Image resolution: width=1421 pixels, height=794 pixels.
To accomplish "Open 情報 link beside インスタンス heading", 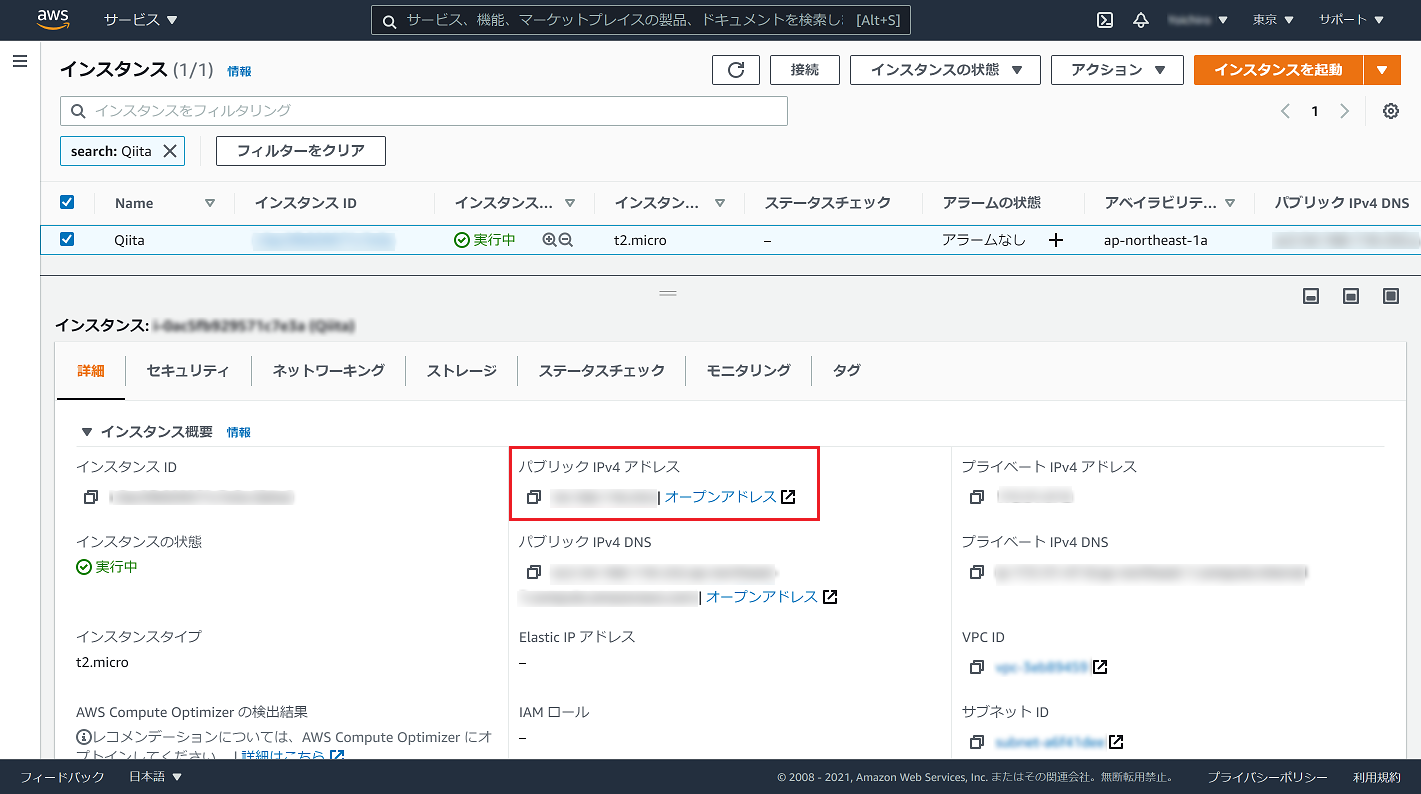I will click(x=239, y=72).
